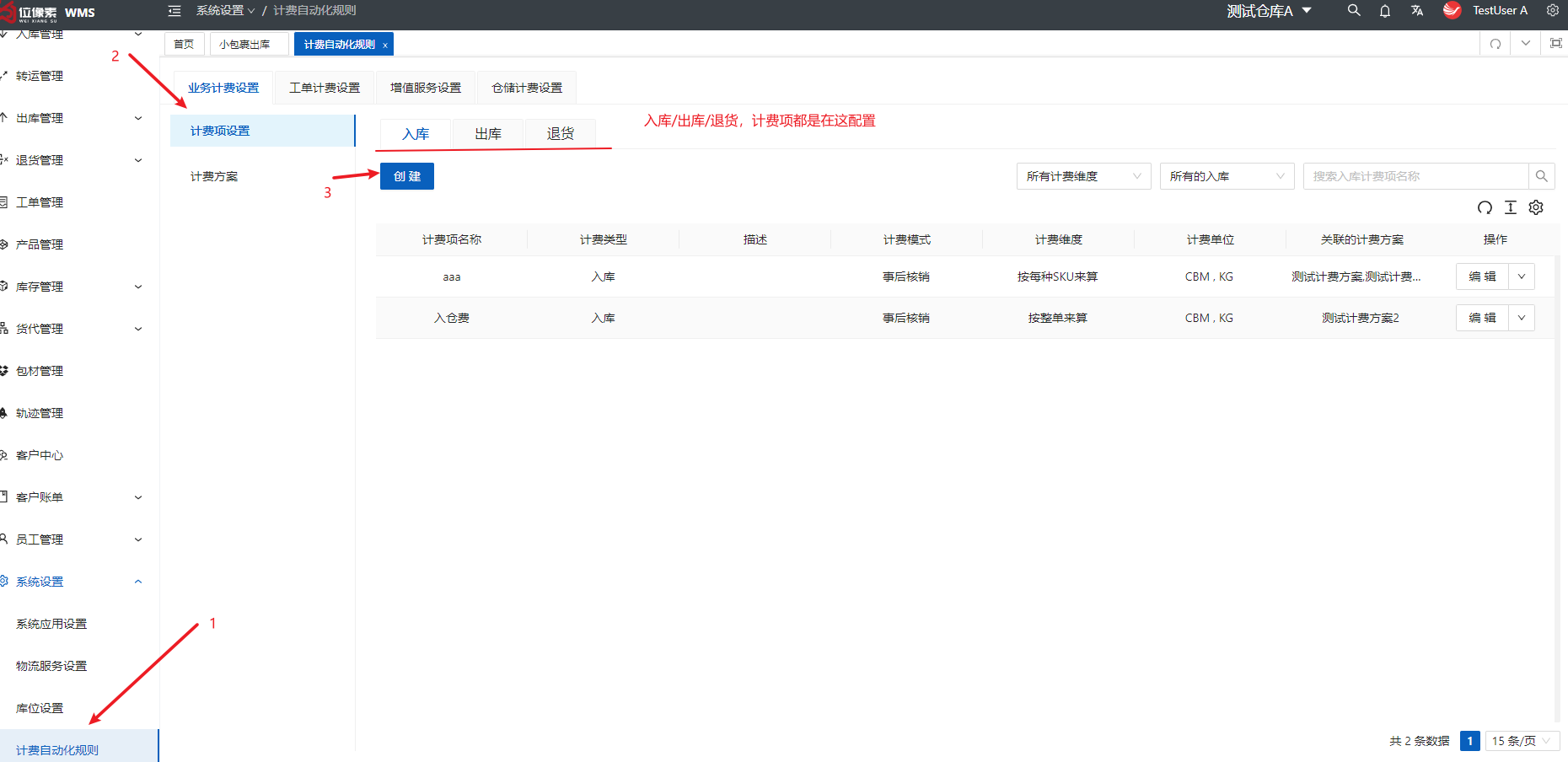Select 计费项设置 in left panel
This screenshot has width=1568, height=762.
262,131
